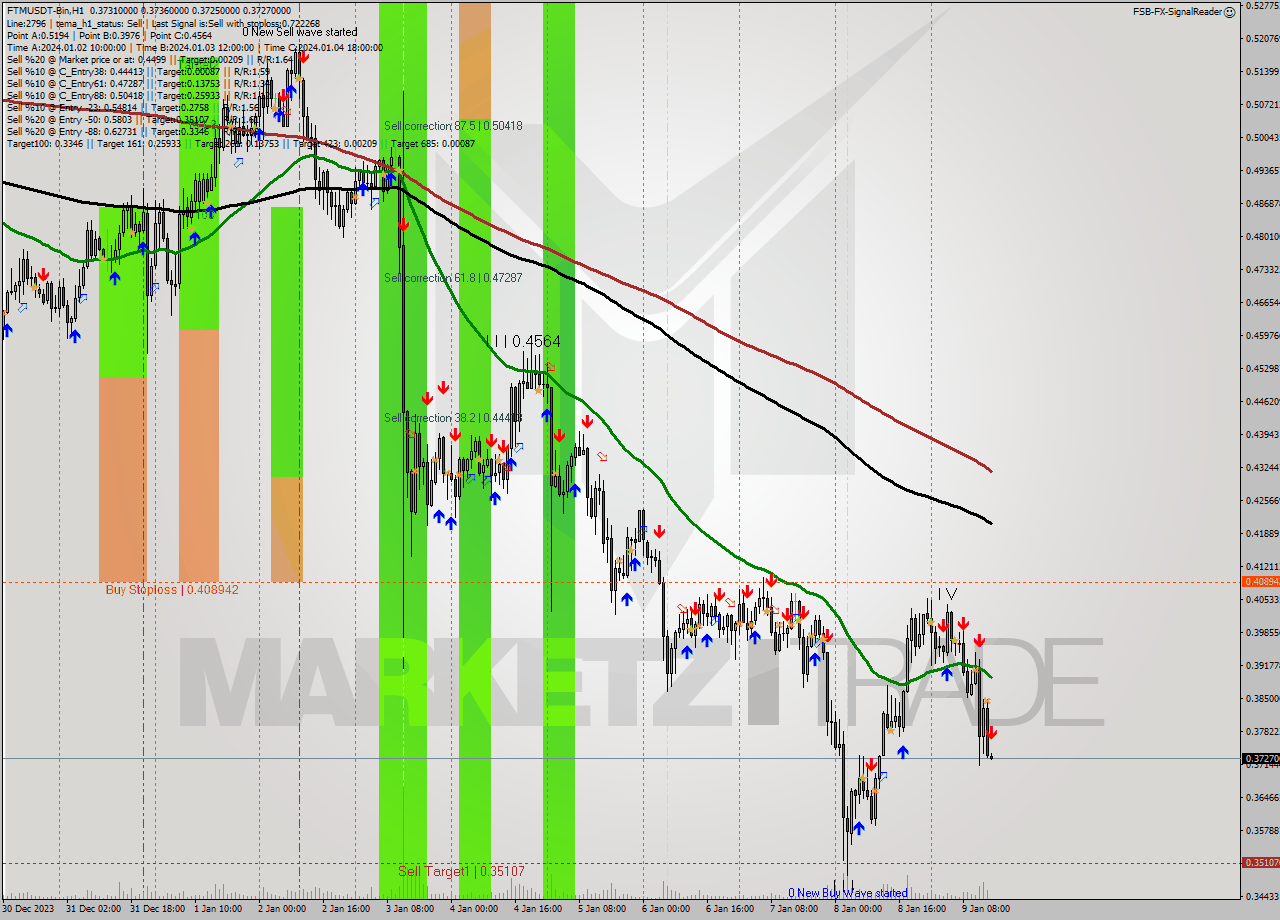Click the 'Sell Target1 | 0.35107' label

(461, 871)
